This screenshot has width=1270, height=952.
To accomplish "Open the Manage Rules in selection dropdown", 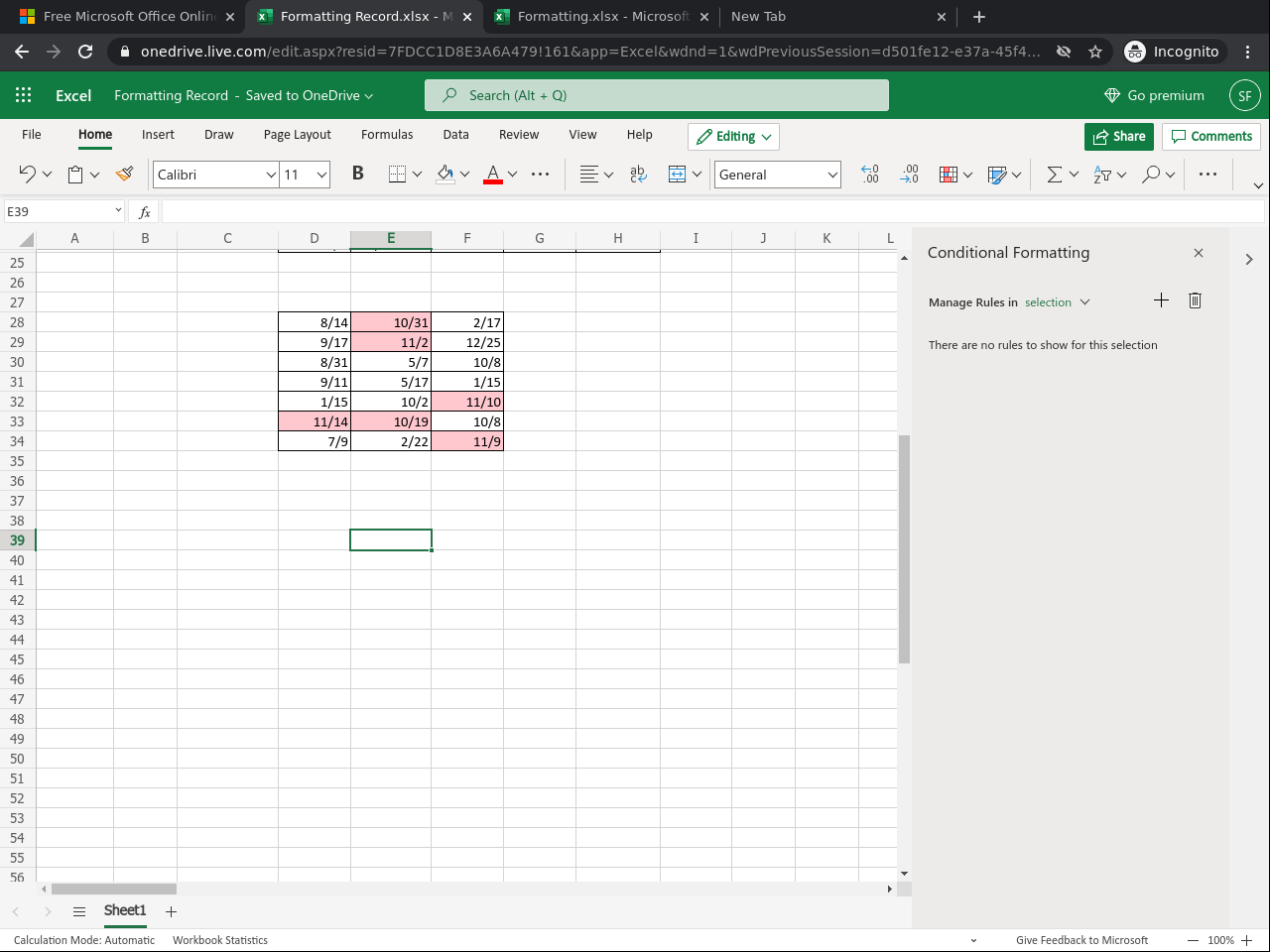I will click(x=1057, y=302).
